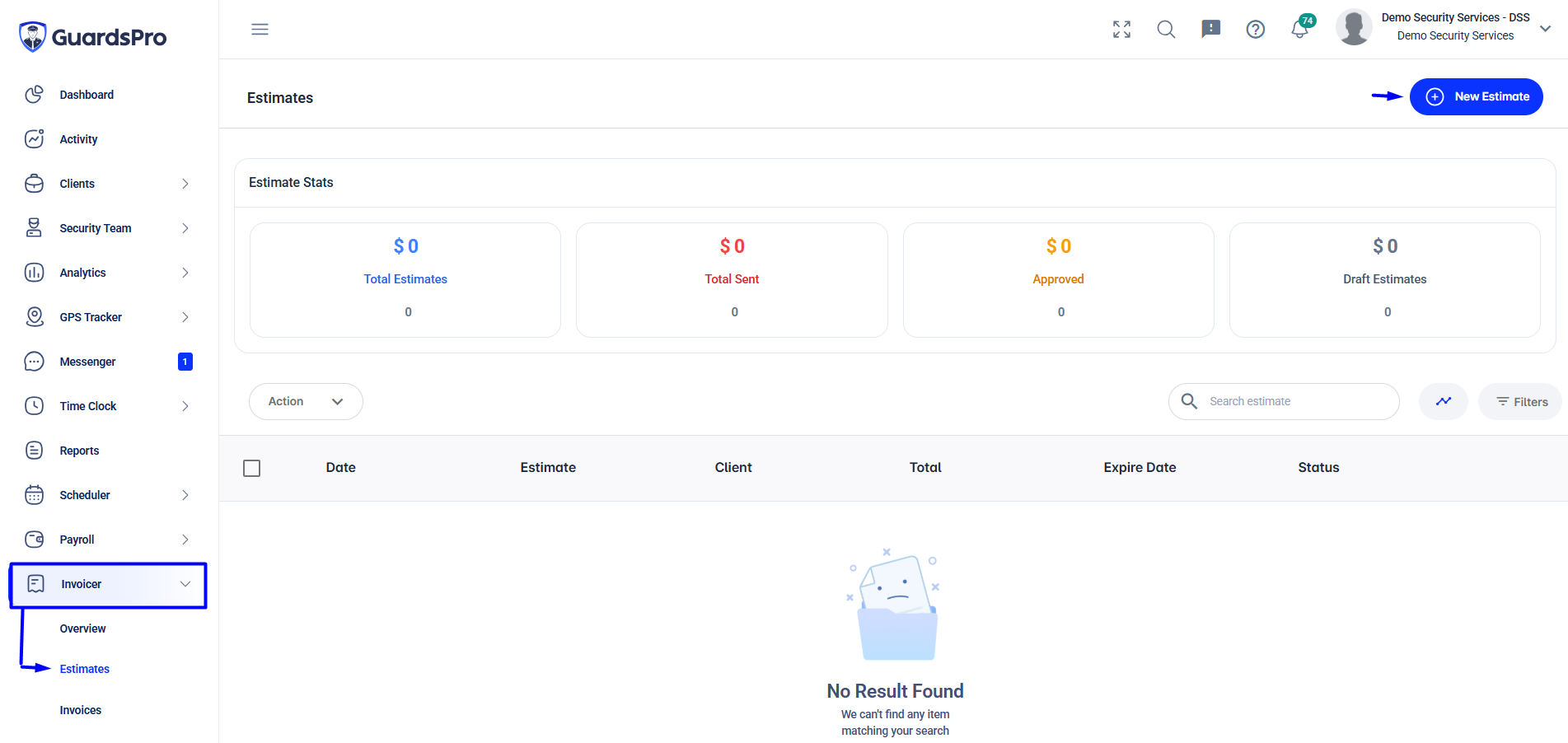The image size is (1568, 743).
Task: Click the Messenger chat bubble icon
Action: coord(34,362)
